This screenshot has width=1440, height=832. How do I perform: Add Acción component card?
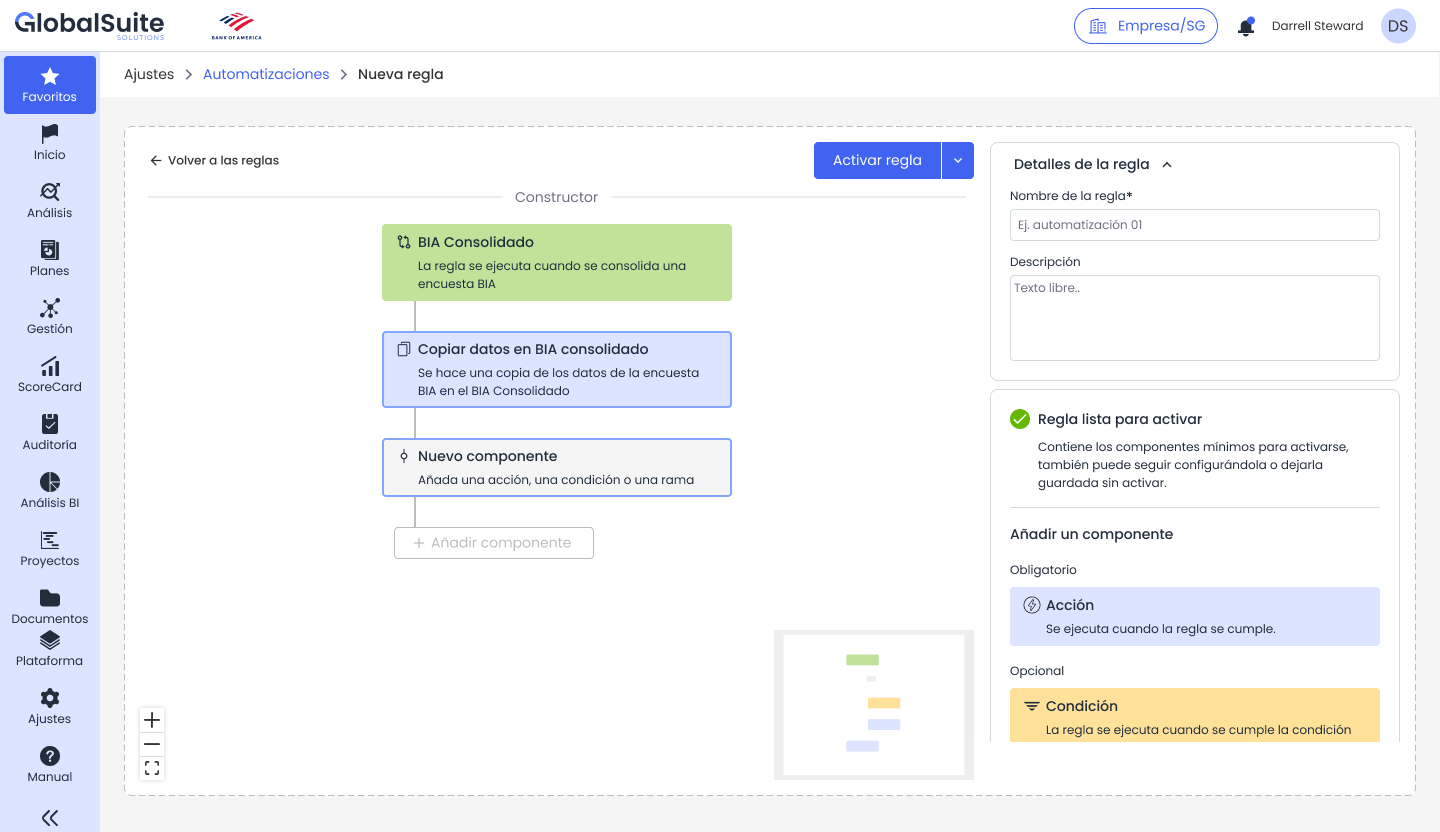[x=1195, y=616]
